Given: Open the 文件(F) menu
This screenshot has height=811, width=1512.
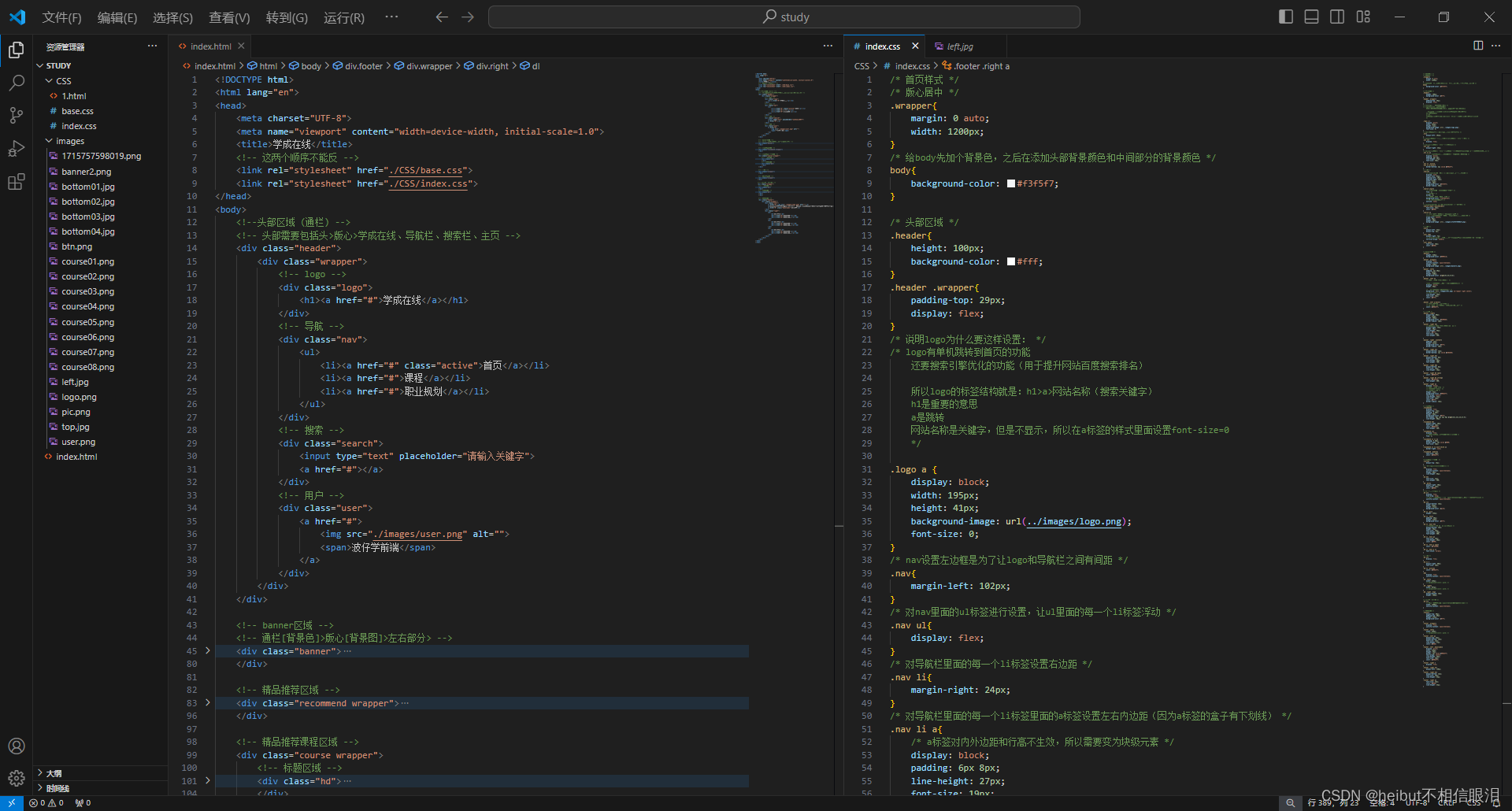Looking at the screenshot, I should click(61, 17).
